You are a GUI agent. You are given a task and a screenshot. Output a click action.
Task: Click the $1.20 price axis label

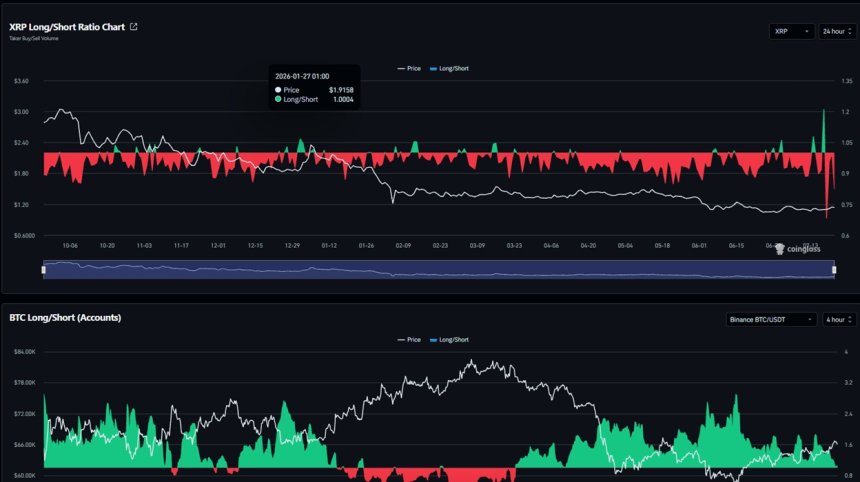click(x=21, y=205)
